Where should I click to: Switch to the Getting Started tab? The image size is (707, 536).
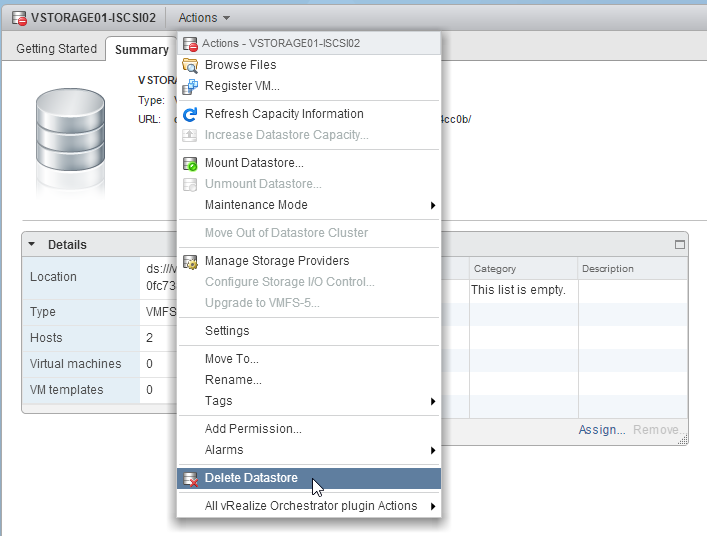56,49
